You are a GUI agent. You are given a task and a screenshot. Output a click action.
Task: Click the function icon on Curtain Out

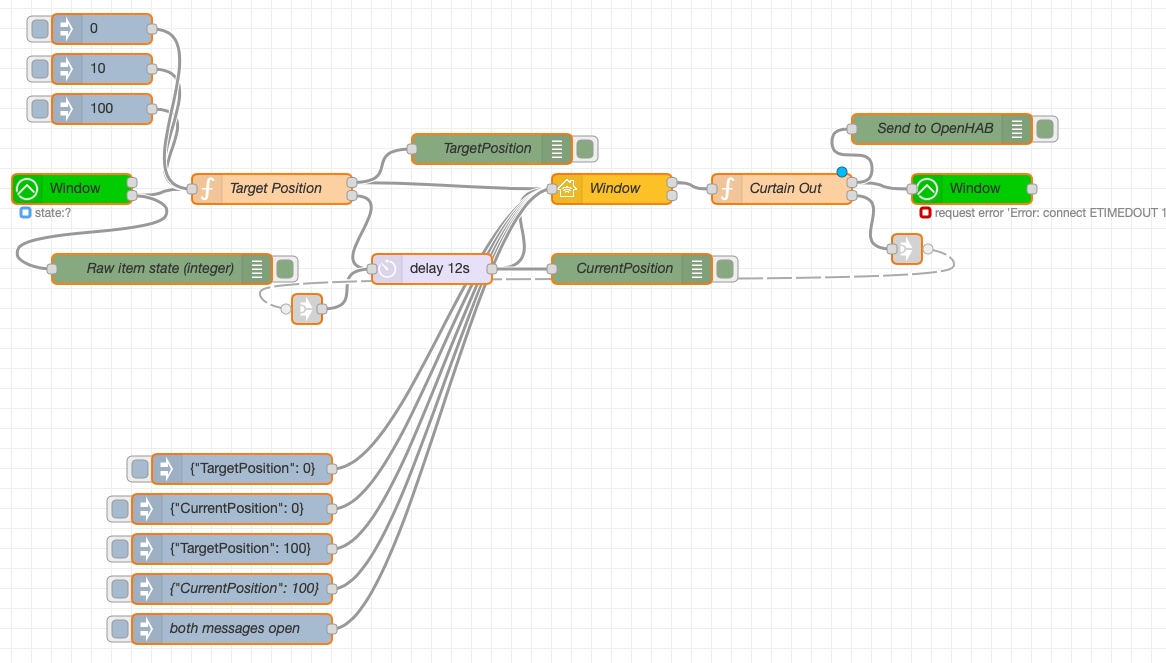point(727,189)
